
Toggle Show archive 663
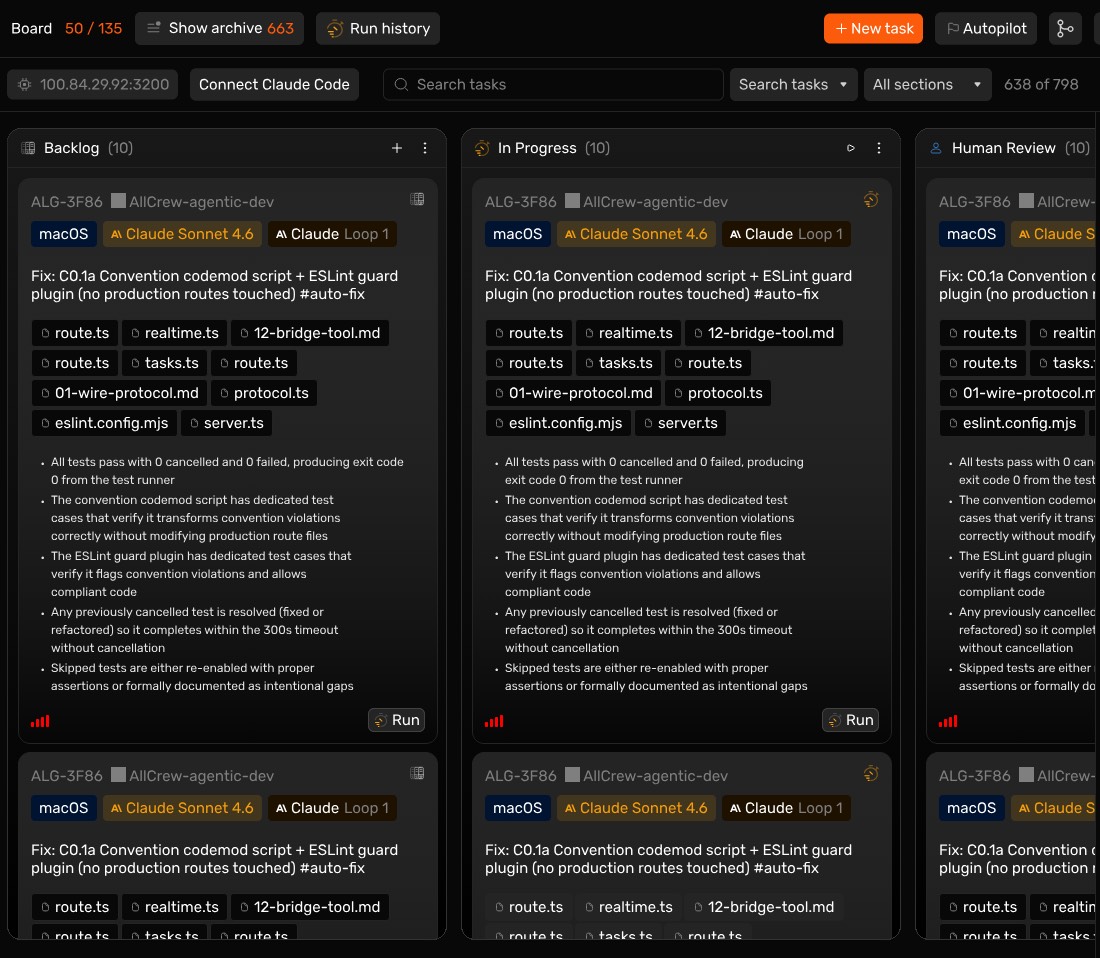(220, 29)
